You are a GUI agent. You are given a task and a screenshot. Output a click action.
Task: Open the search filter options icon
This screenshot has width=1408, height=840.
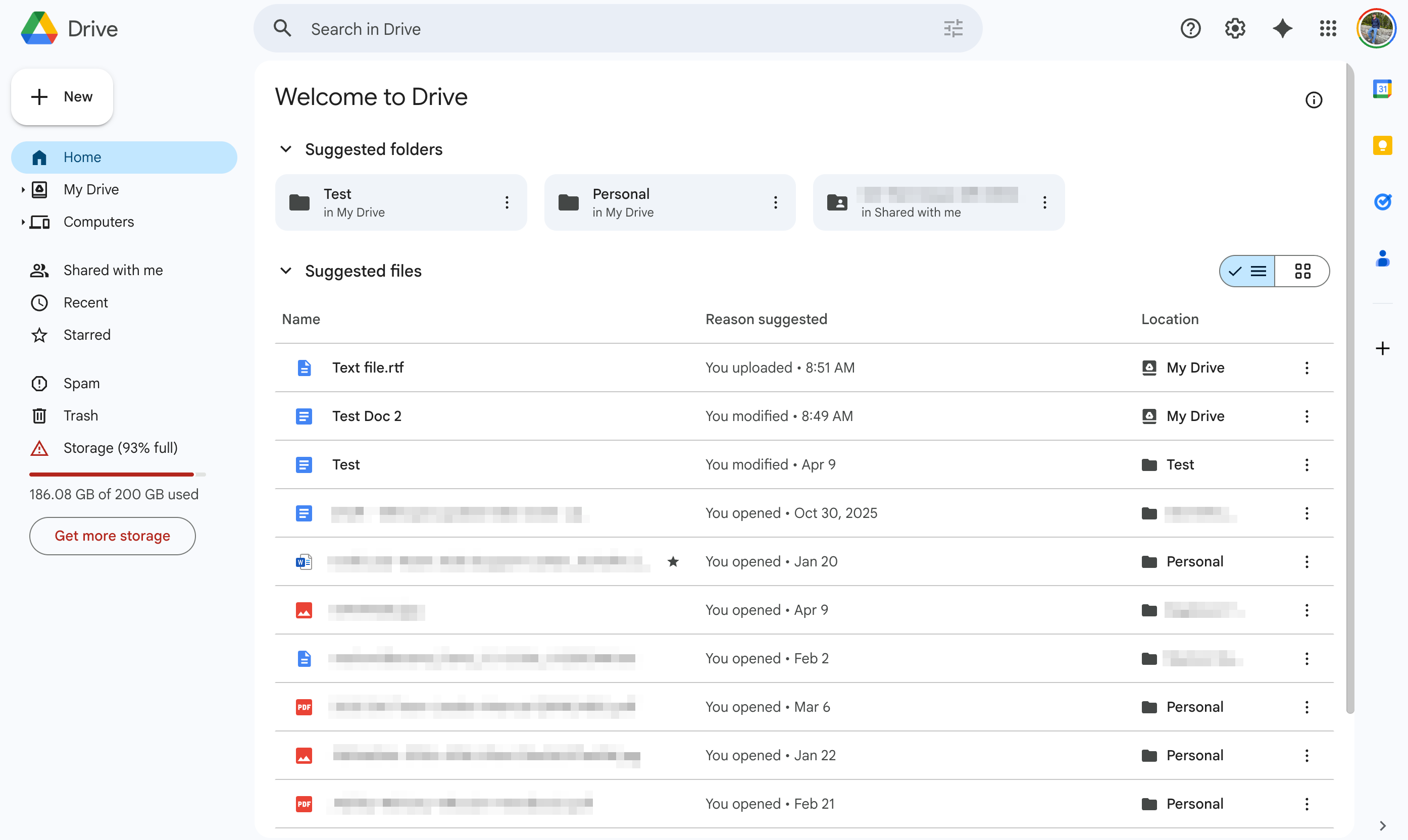coord(953,28)
